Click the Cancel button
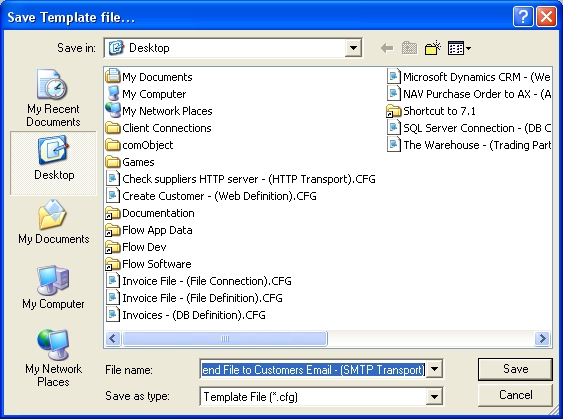The width and height of the screenshot is (563, 419). (x=515, y=395)
